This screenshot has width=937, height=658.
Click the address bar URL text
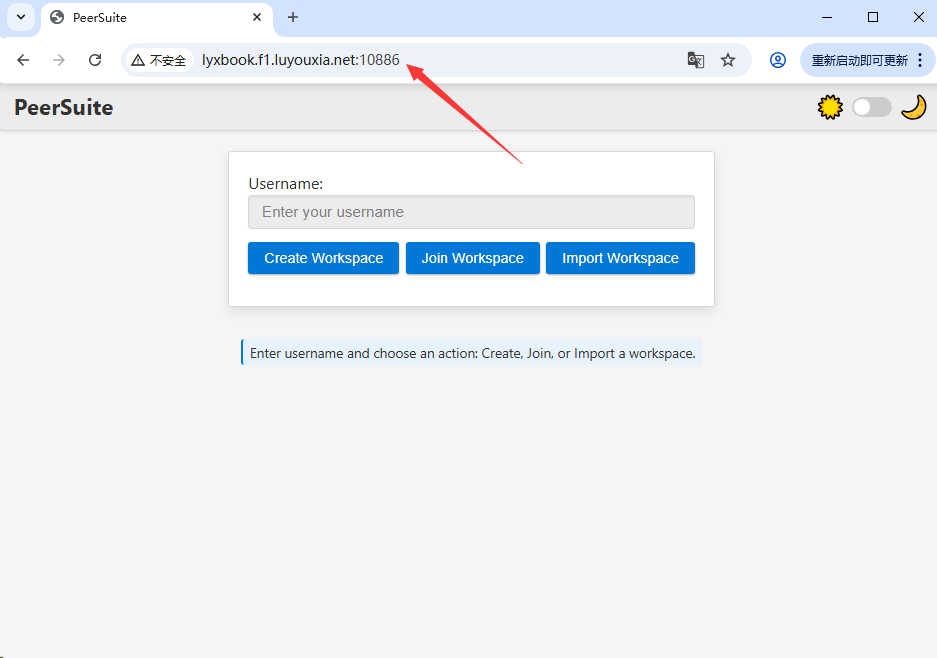click(300, 60)
